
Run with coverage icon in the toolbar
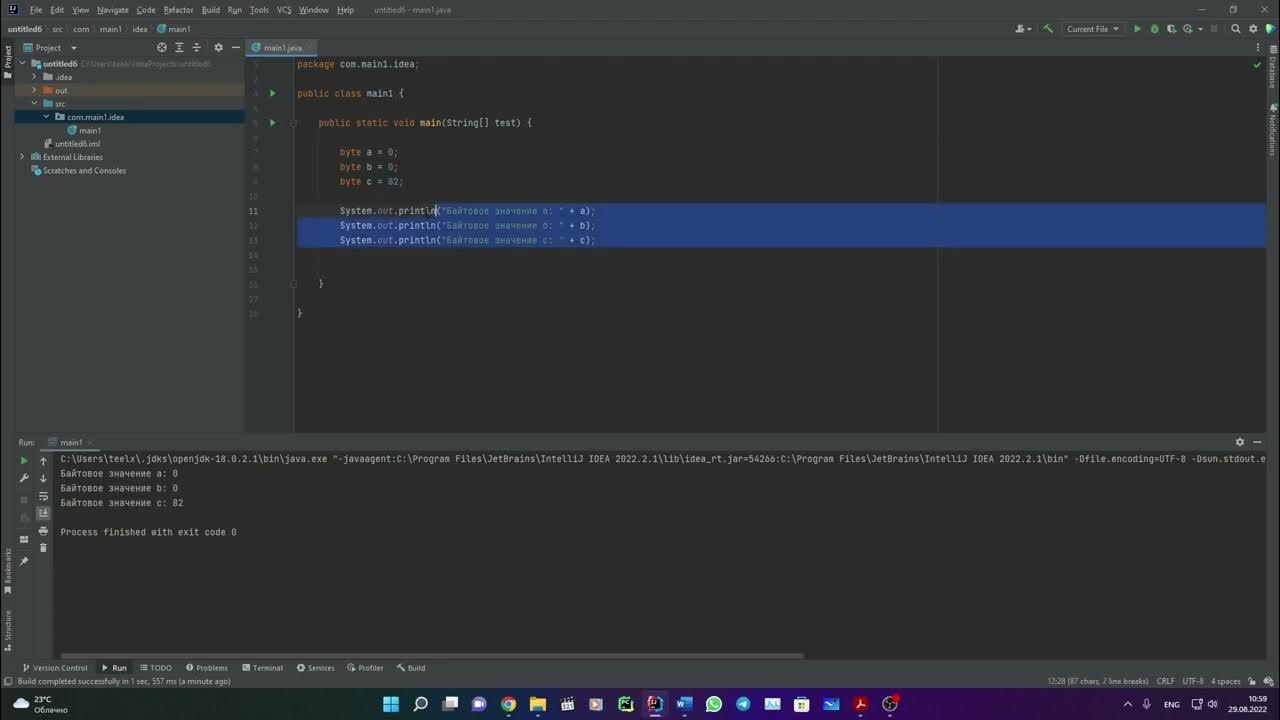[x=1171, y=29]
